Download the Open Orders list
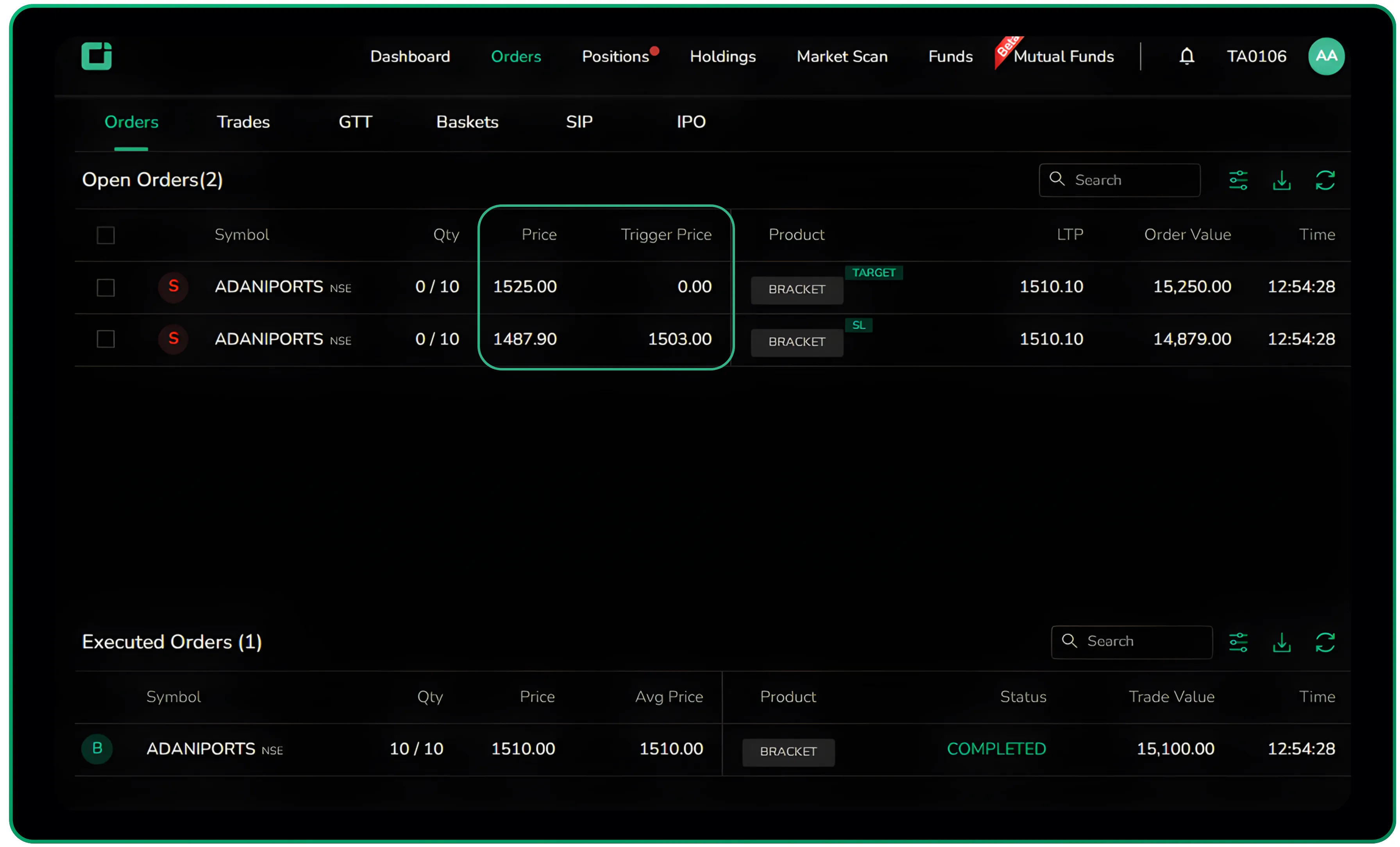1400x847 pixels. tap(1282, 180)
